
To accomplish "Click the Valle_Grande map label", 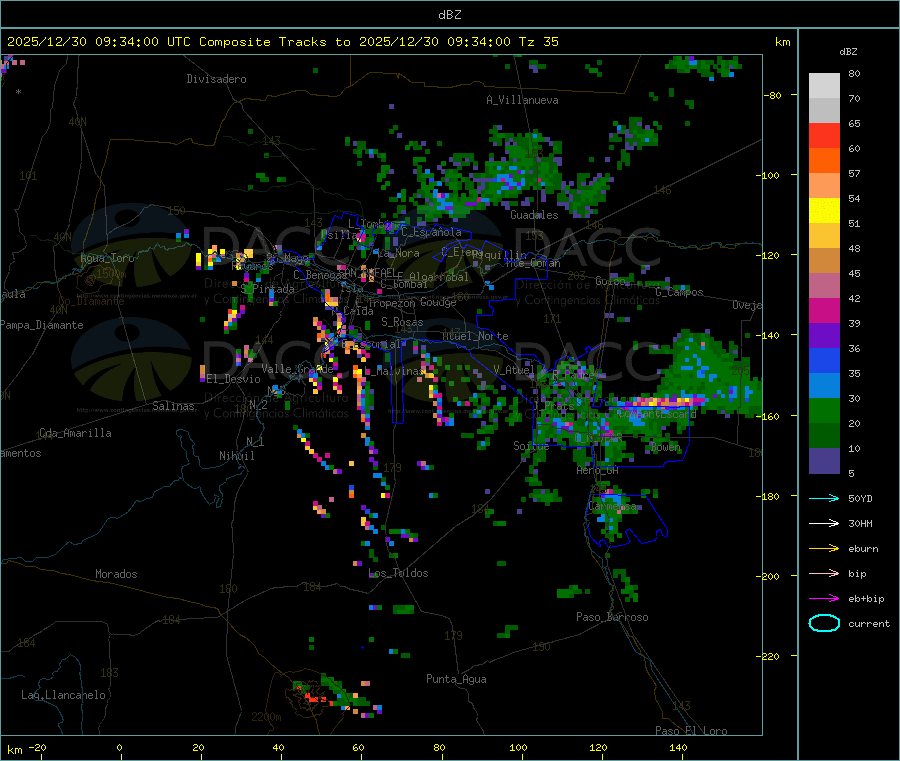I will pos(297,369).
